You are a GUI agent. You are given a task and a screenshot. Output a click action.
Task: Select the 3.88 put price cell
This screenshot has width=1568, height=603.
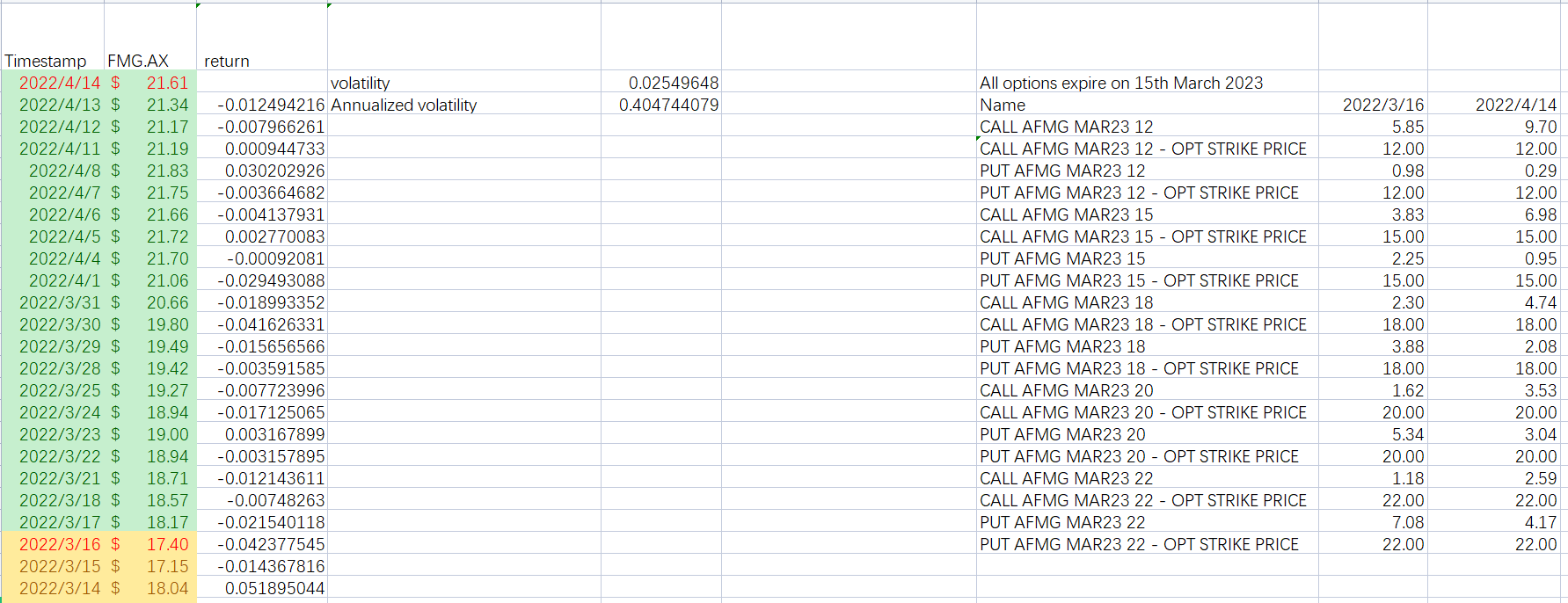point(1373,346)
